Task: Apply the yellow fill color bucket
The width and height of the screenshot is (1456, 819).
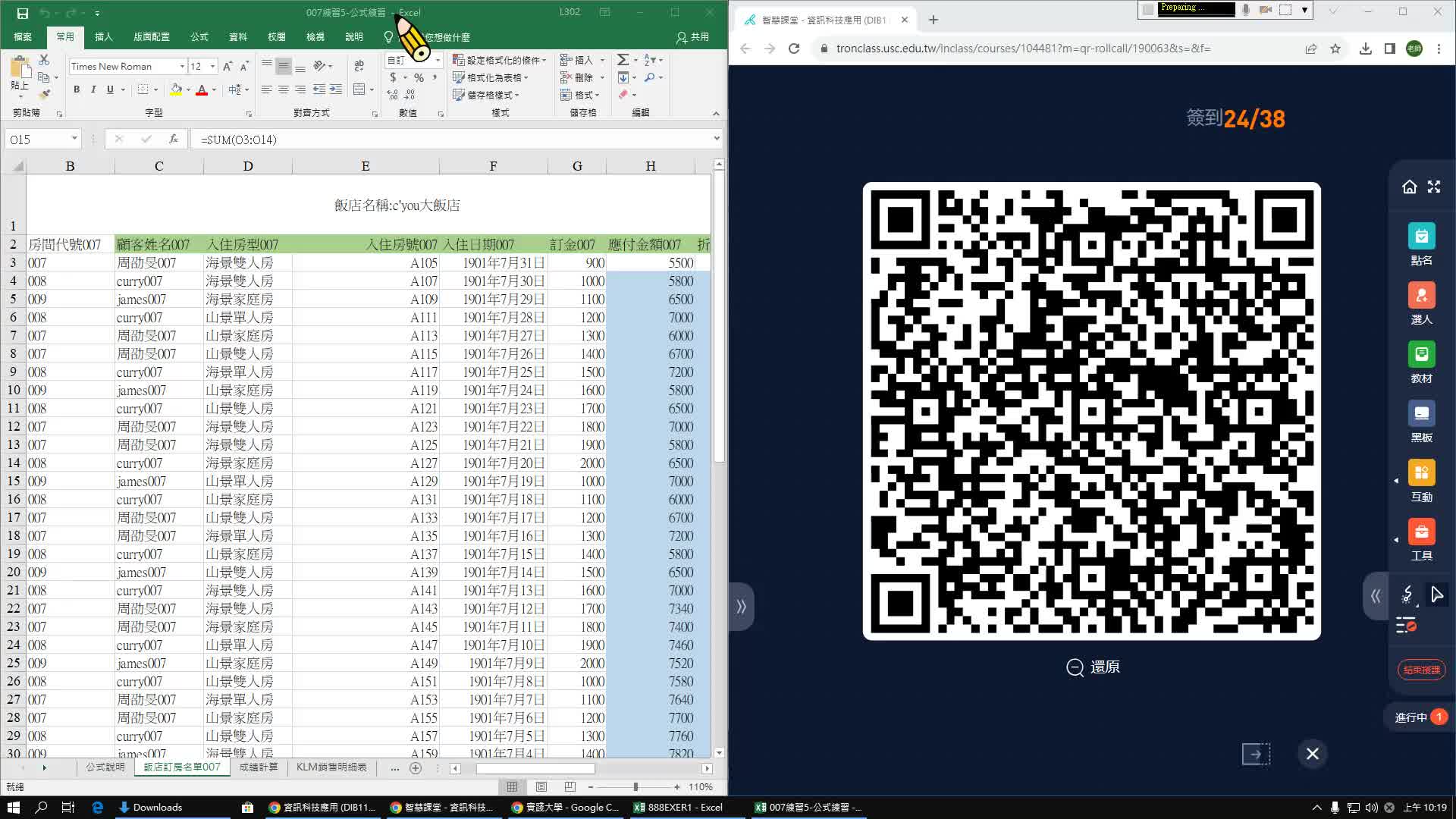Action: 176,89
